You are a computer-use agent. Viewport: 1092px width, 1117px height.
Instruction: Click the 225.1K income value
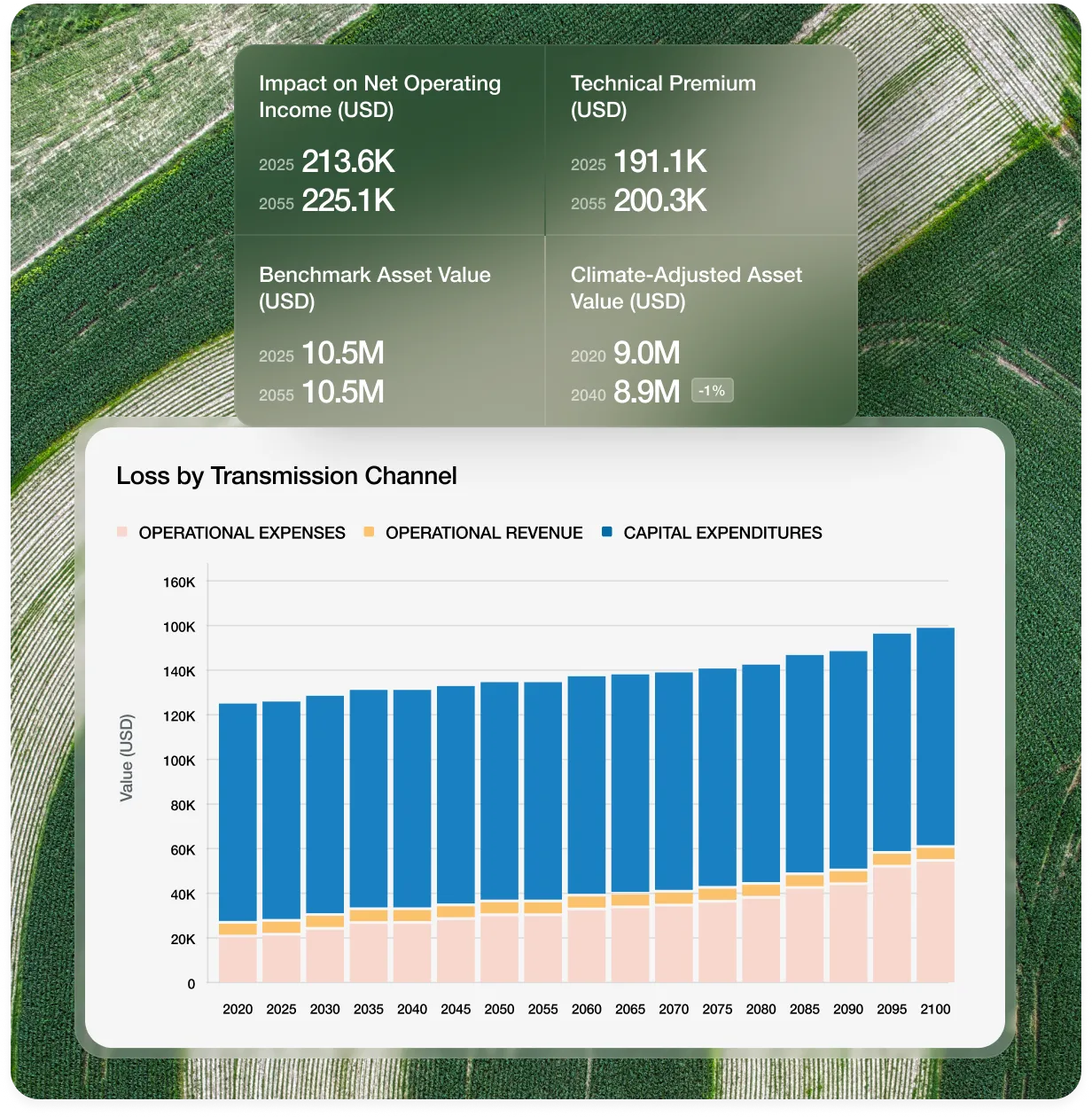point(348,200)
